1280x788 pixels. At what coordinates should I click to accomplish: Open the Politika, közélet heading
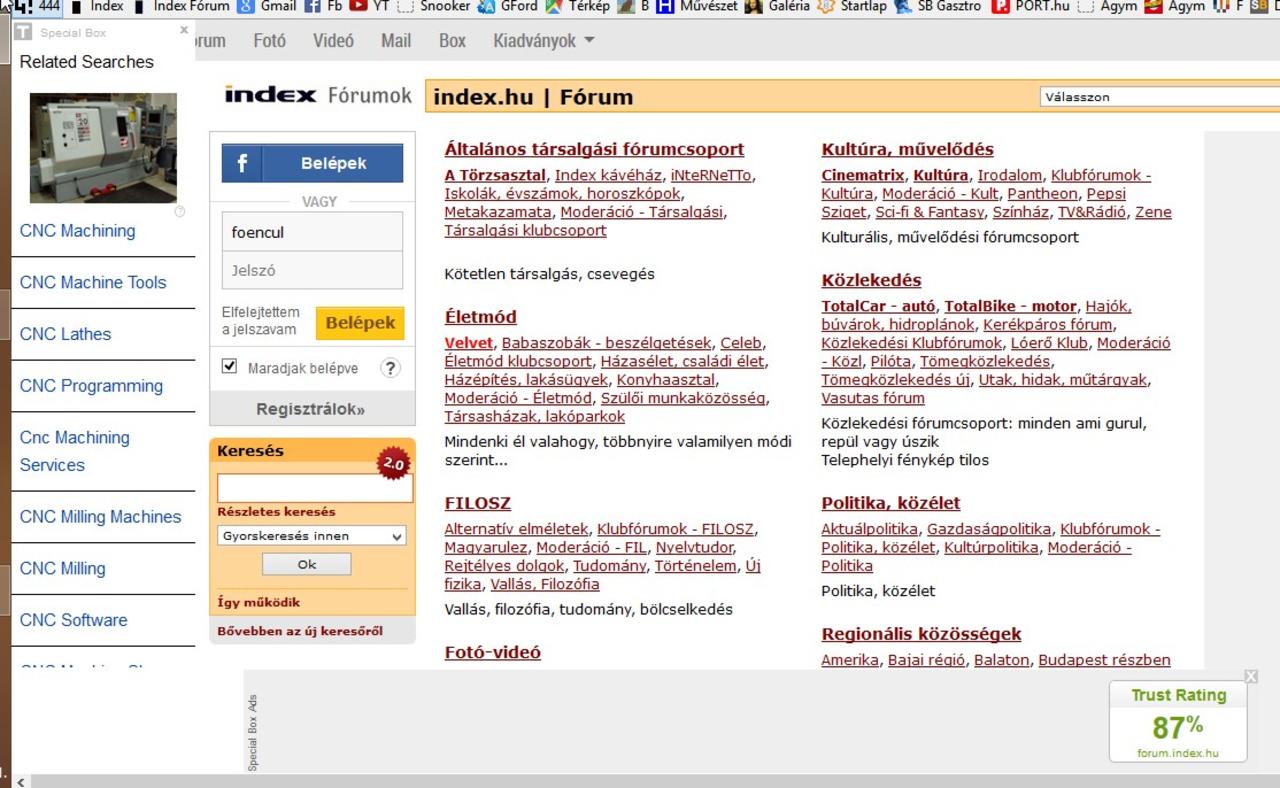point(890,503)
